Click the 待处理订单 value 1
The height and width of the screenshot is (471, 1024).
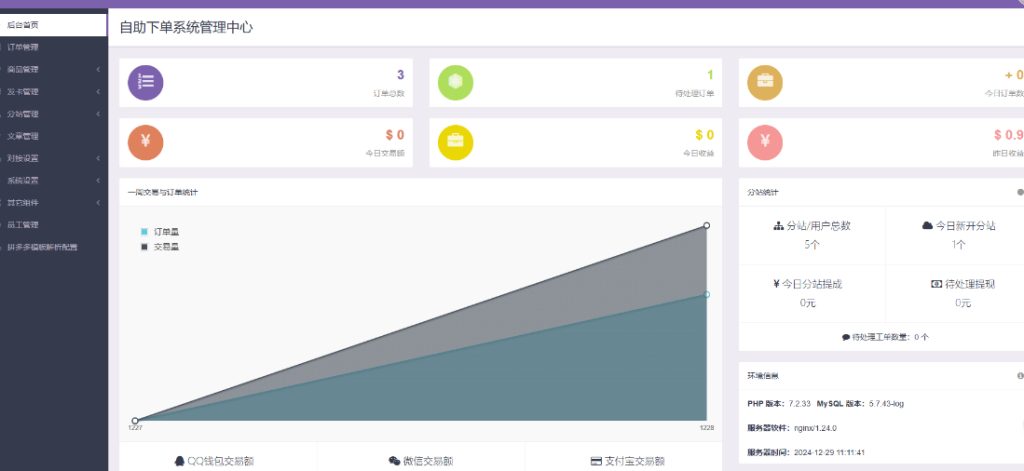[710, 75]
